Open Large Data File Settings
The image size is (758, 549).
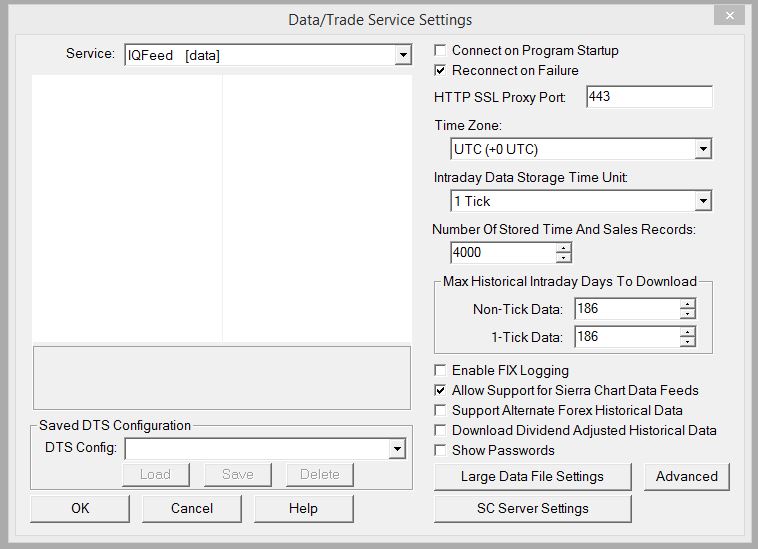click(532, 477)
